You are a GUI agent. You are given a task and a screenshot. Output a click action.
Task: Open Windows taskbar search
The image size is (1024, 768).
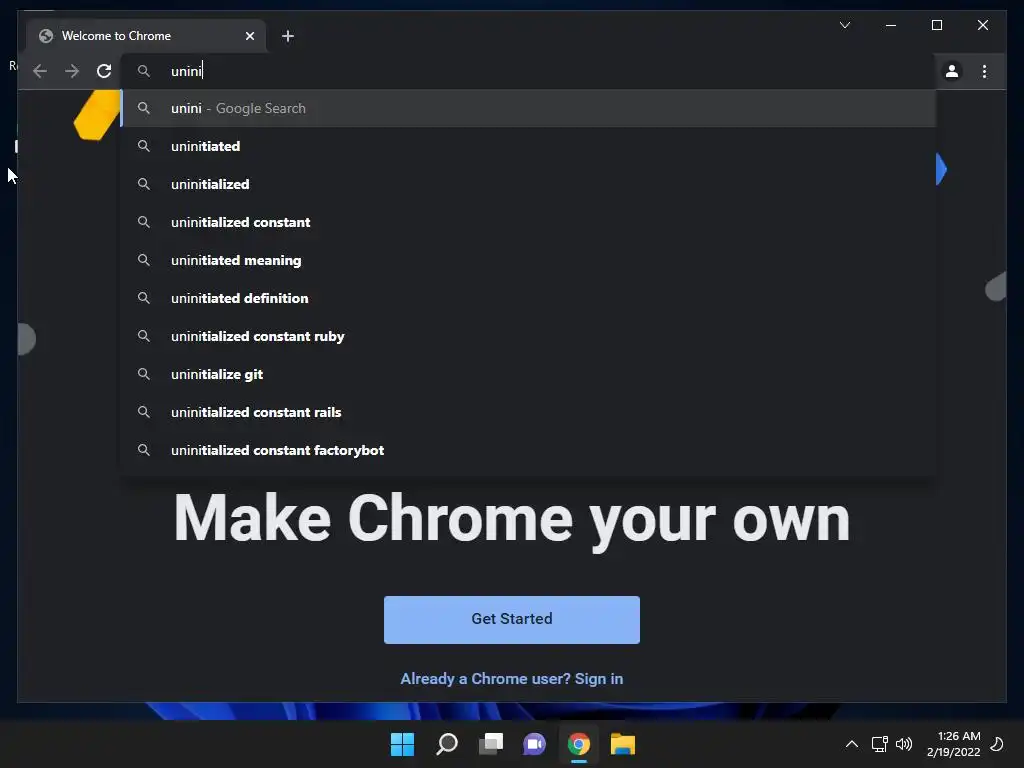pyautogui.click(x=447, y=744)
